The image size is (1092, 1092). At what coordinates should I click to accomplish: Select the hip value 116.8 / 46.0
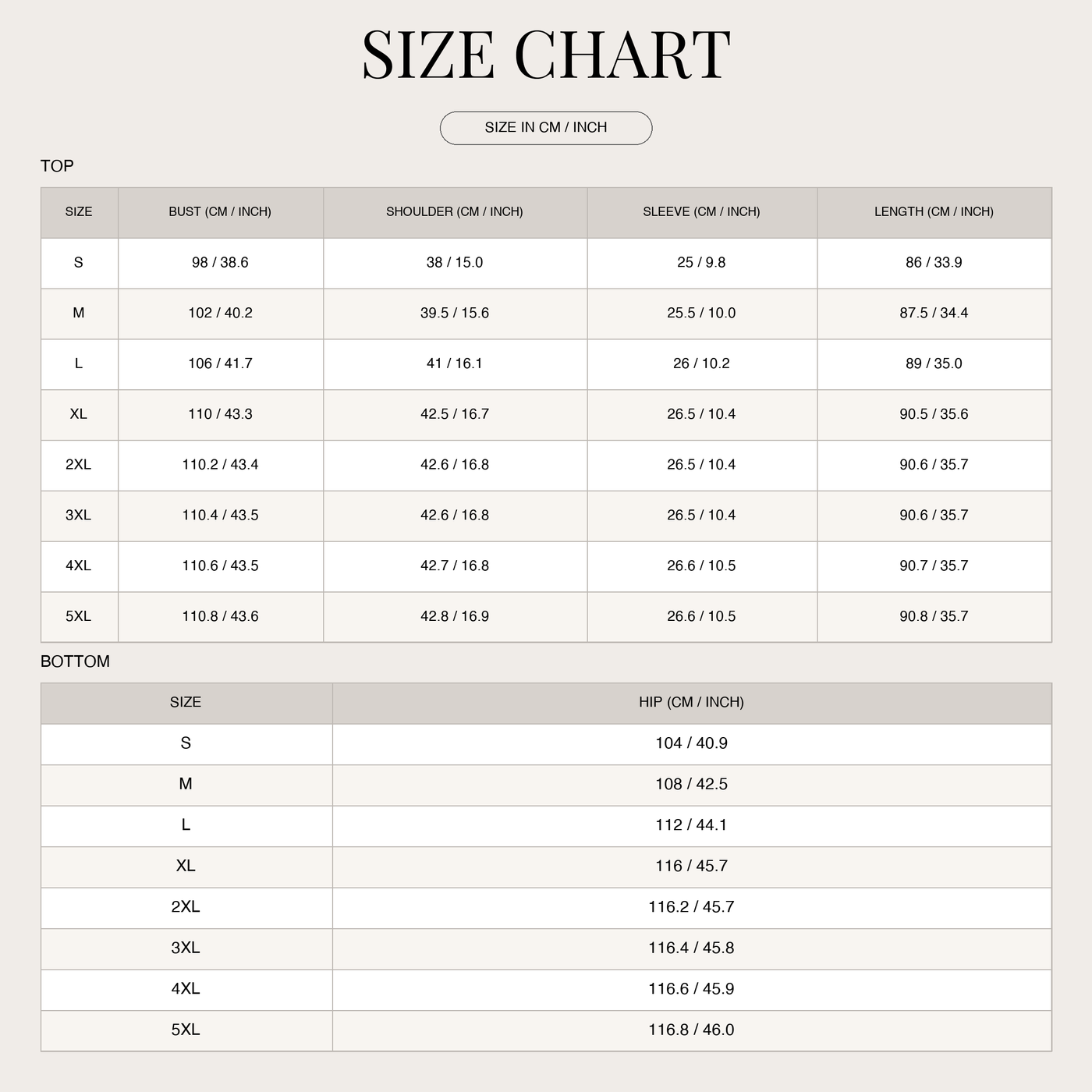(691, 1030)
